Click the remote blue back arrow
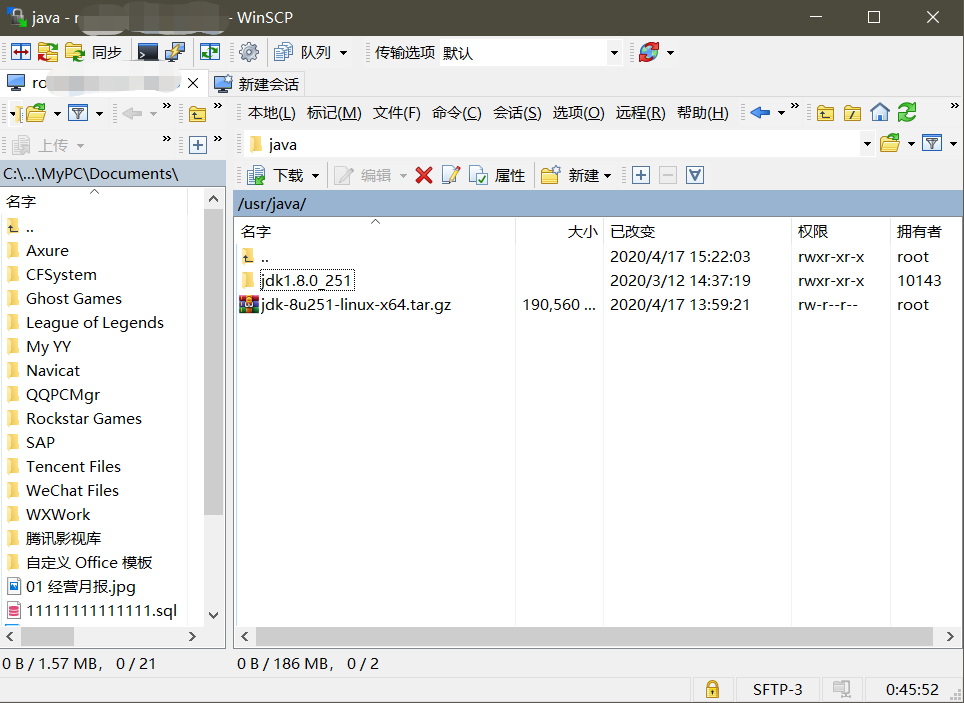The image size is (964, 703). click(x=761, y=113)
